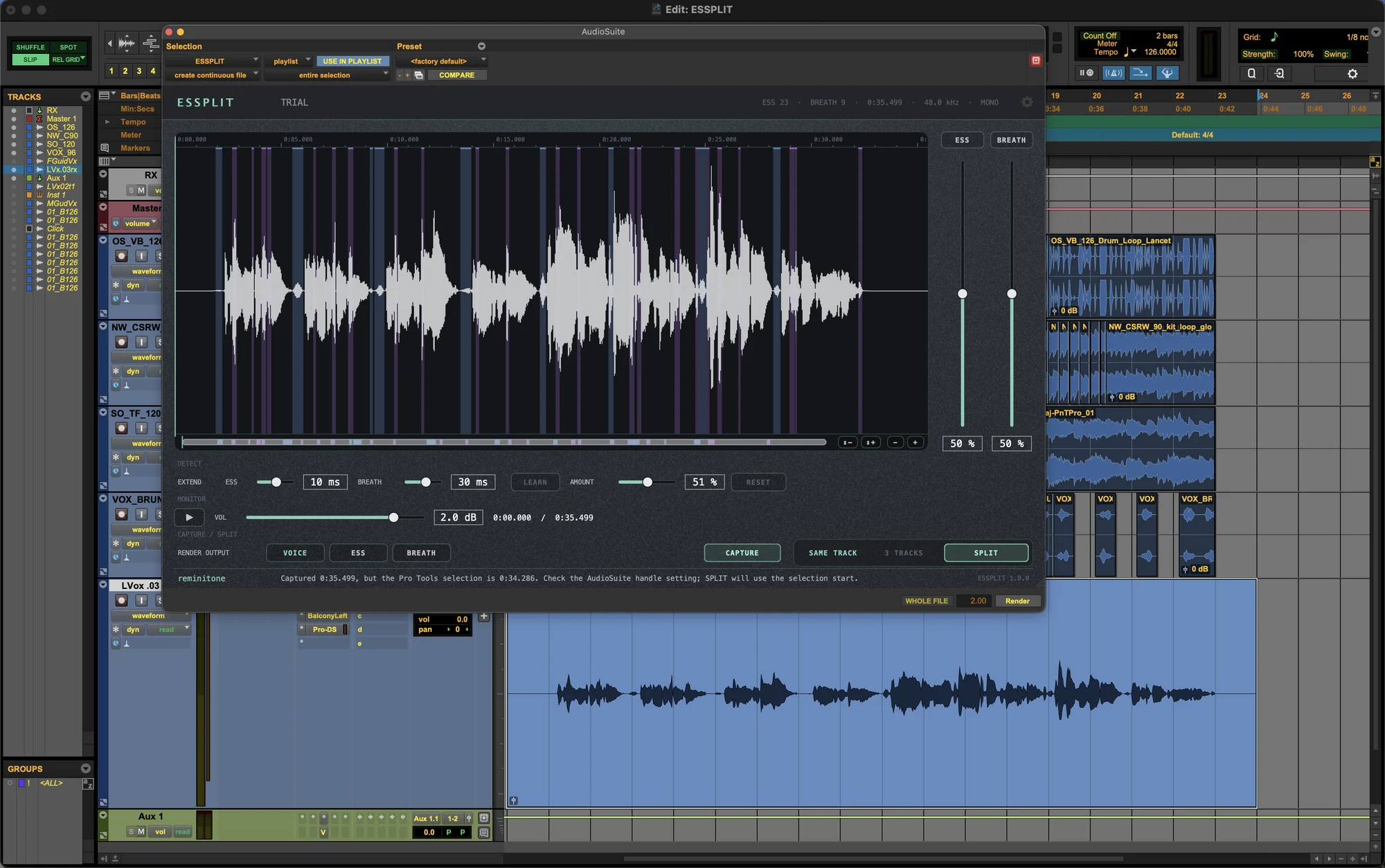Click the waveform vertical zoom icon
Viewport: 1385px width, 868px height.
coord(126,44)
